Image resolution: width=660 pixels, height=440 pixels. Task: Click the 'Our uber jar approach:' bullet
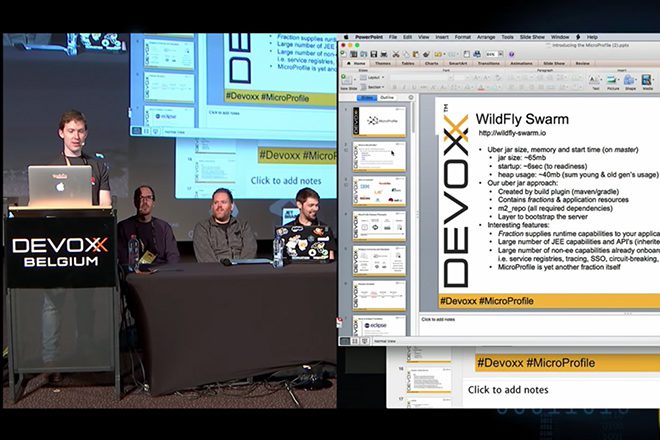tap(522, 183)
